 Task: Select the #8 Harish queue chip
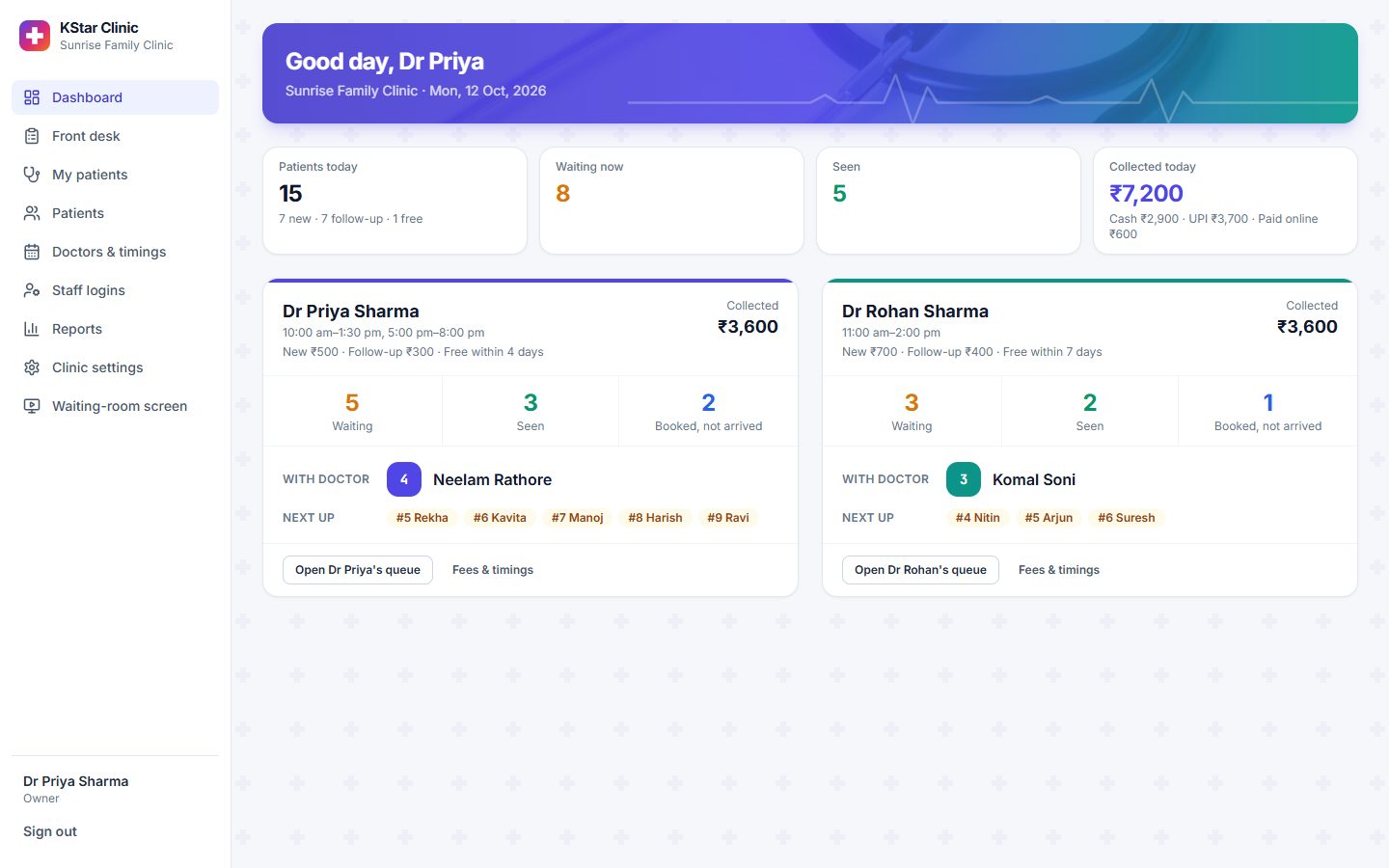click(x=655, y=518)
